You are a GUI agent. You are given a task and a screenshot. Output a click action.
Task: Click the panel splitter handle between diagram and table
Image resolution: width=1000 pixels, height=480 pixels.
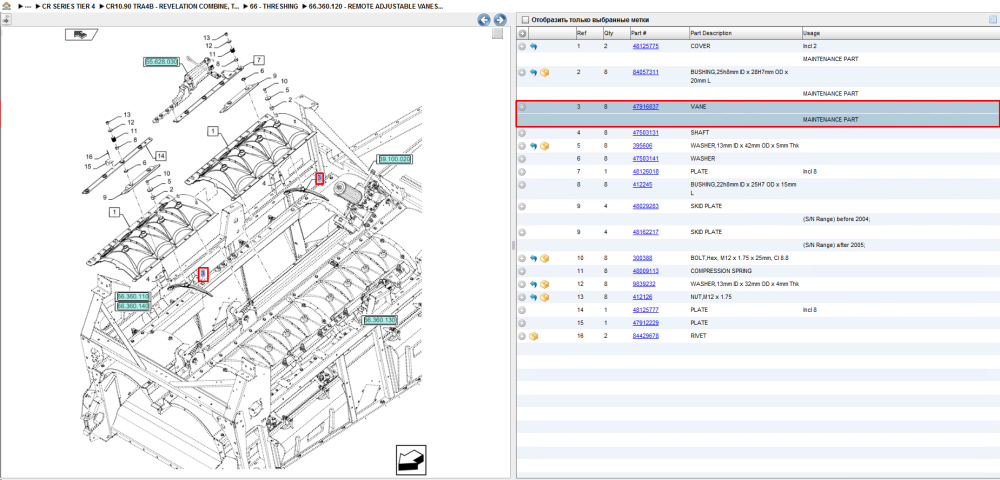[513, 245]
